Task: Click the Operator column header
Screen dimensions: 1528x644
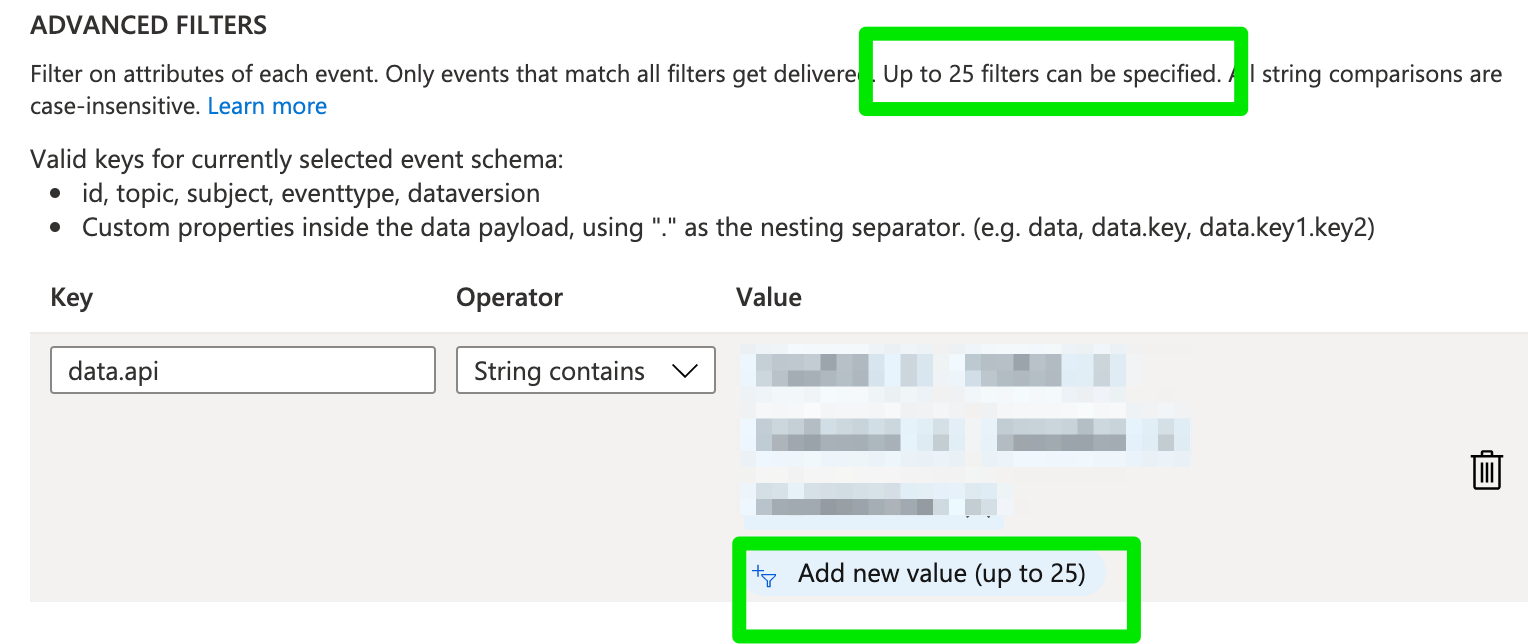Action: (x=509, y=297)
